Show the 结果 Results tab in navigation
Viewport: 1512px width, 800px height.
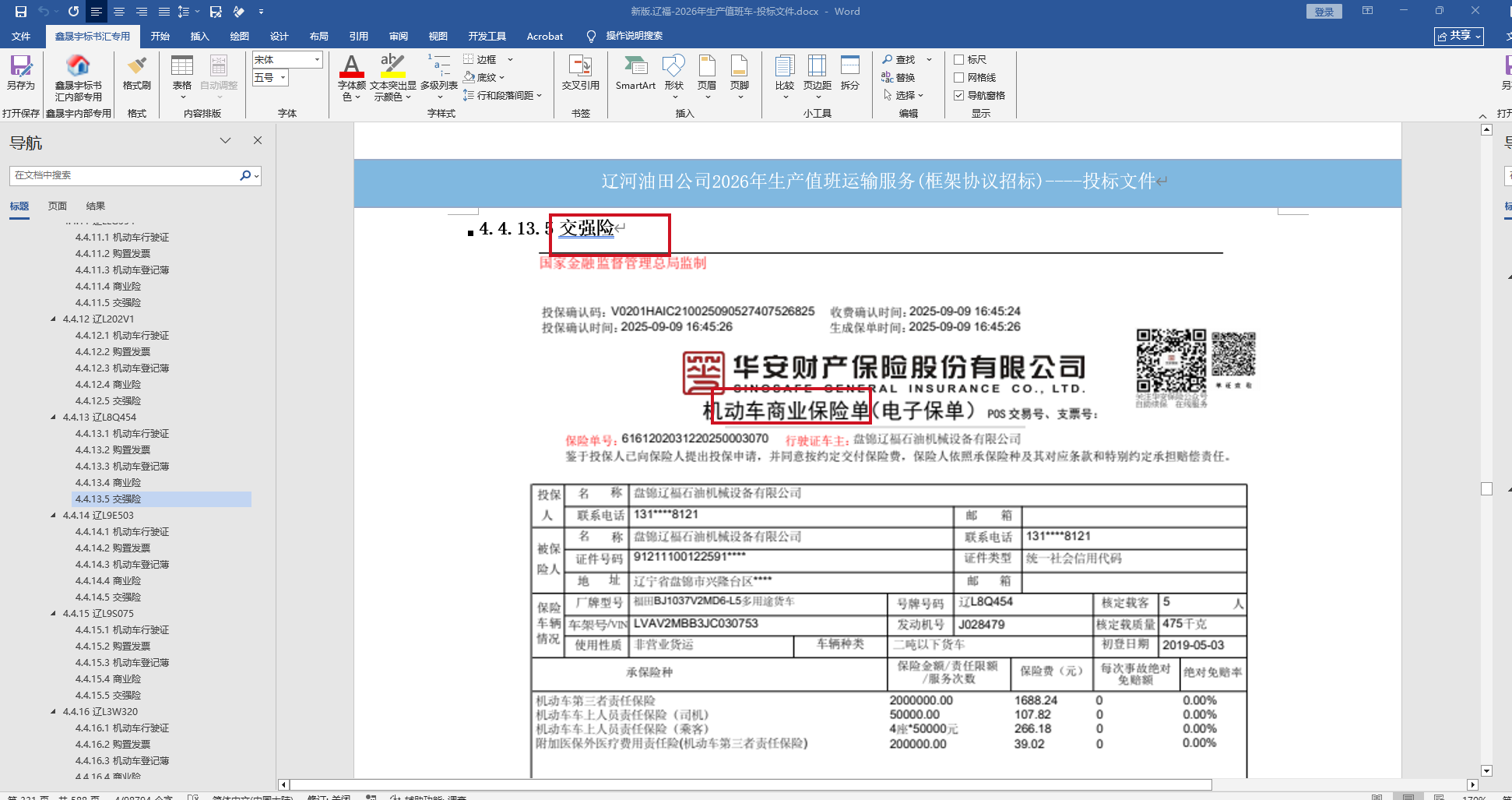[x=96, y=206]
